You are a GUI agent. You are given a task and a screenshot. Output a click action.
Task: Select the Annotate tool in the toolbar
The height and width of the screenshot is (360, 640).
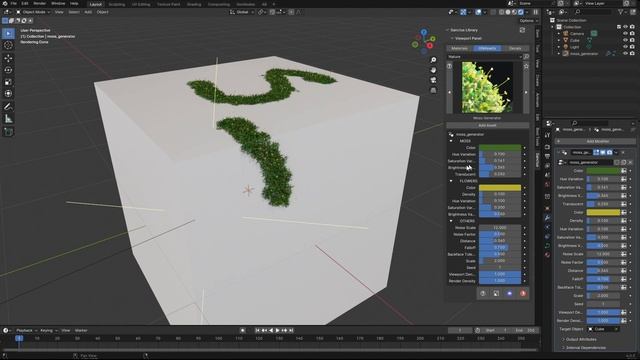[x=8, y=107]
